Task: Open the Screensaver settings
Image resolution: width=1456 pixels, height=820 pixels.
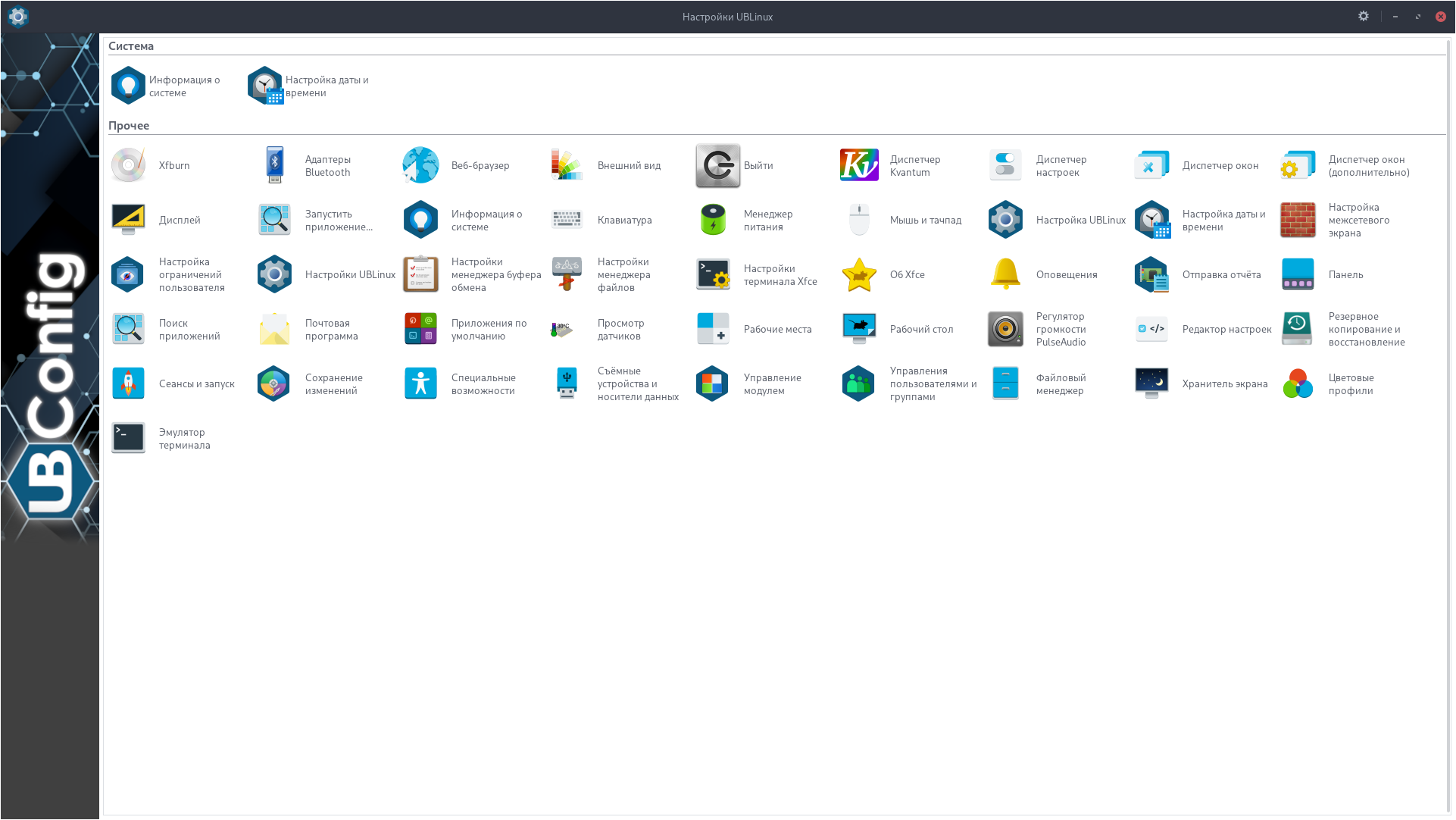Action: pos(1151,383)
